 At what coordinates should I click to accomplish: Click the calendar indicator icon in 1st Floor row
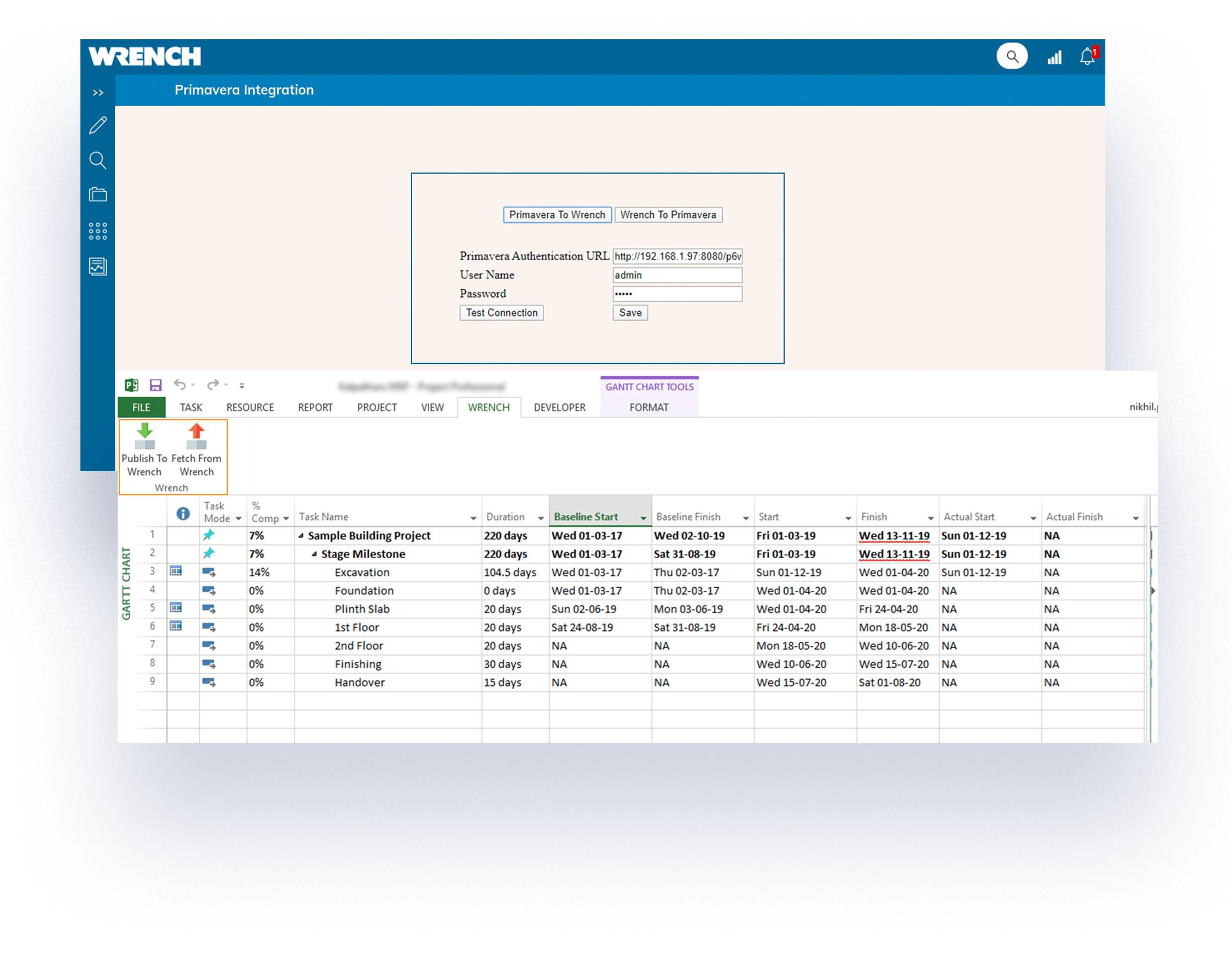coord(176,626)
